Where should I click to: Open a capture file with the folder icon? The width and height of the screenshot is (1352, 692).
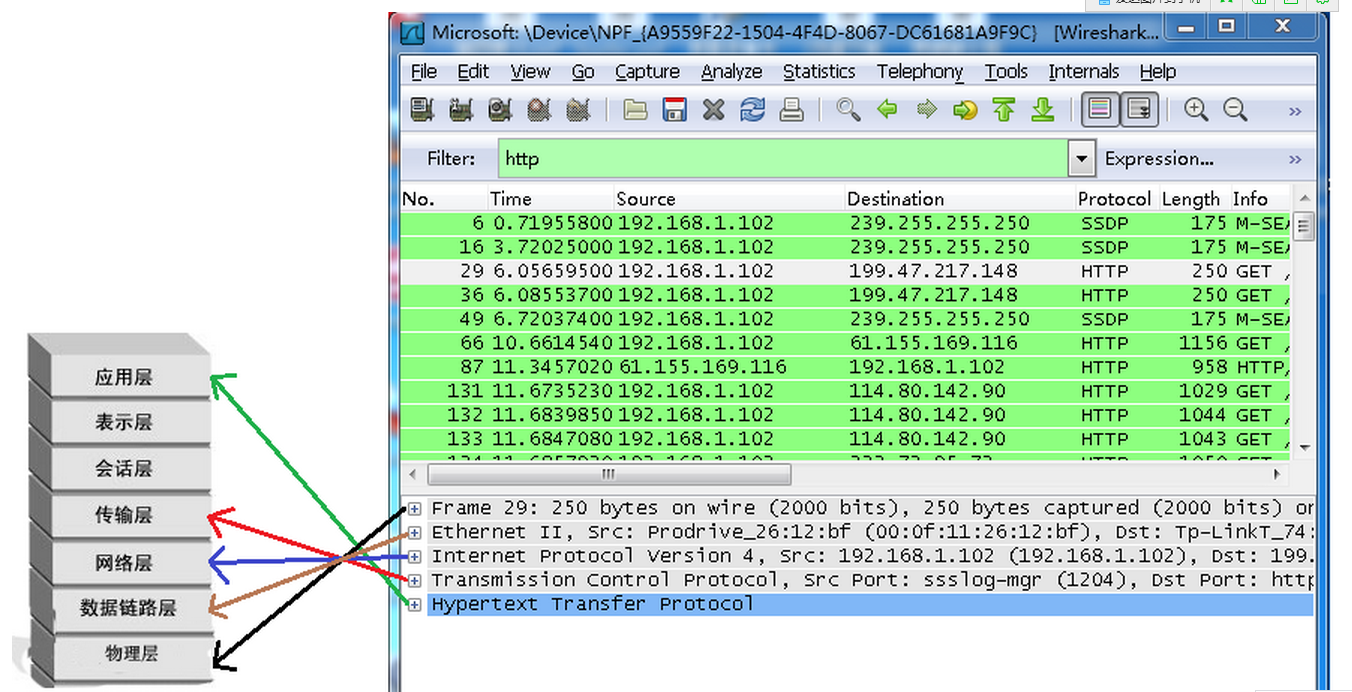click(635, 110)
